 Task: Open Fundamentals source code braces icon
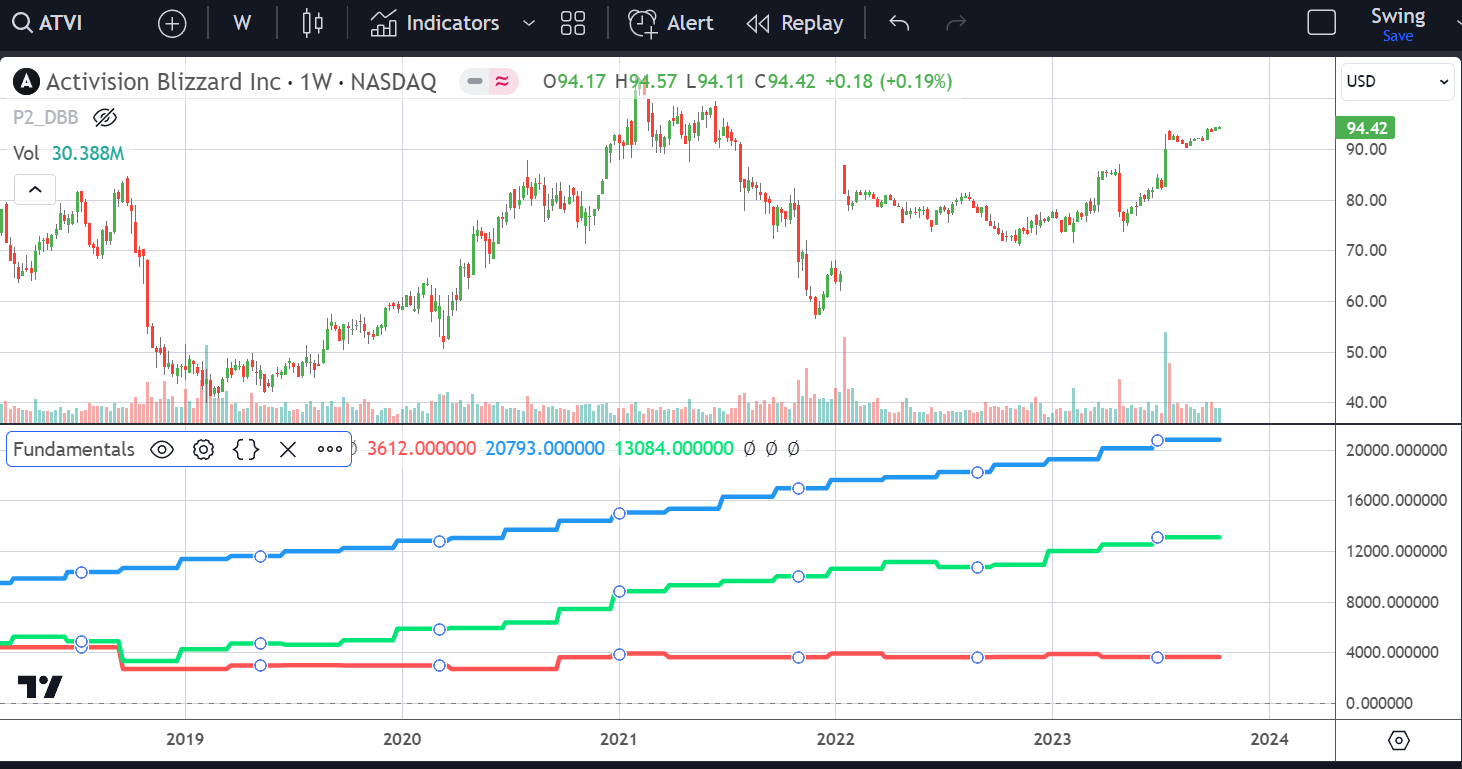tap(246, 449)
